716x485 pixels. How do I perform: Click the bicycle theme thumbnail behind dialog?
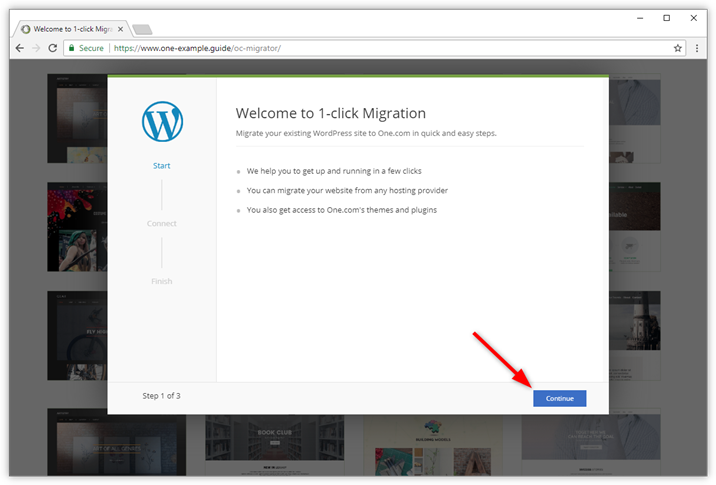click(x=77, y=336)
